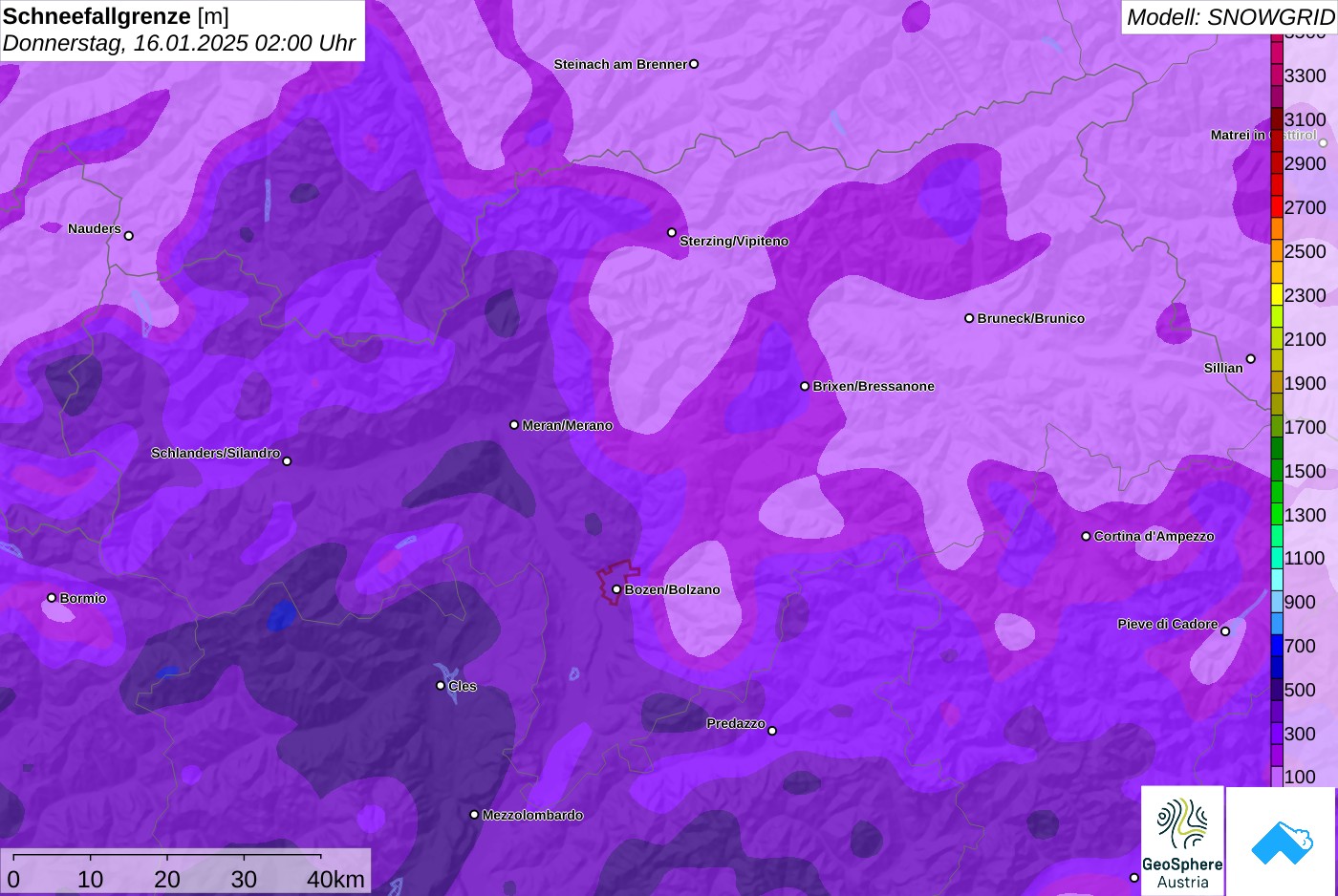Click the Predazzo marker dot
The height and width of the screenshot is (896, 1338).
772,731
